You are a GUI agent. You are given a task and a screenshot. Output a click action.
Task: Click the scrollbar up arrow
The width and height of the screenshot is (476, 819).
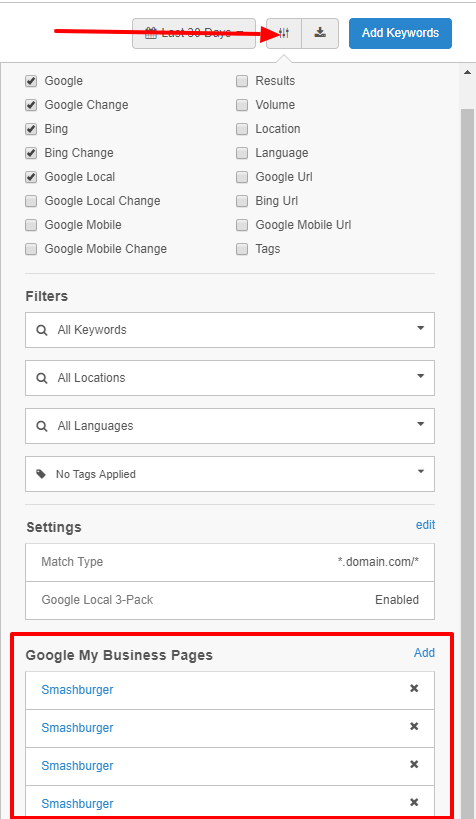(468, 73)
